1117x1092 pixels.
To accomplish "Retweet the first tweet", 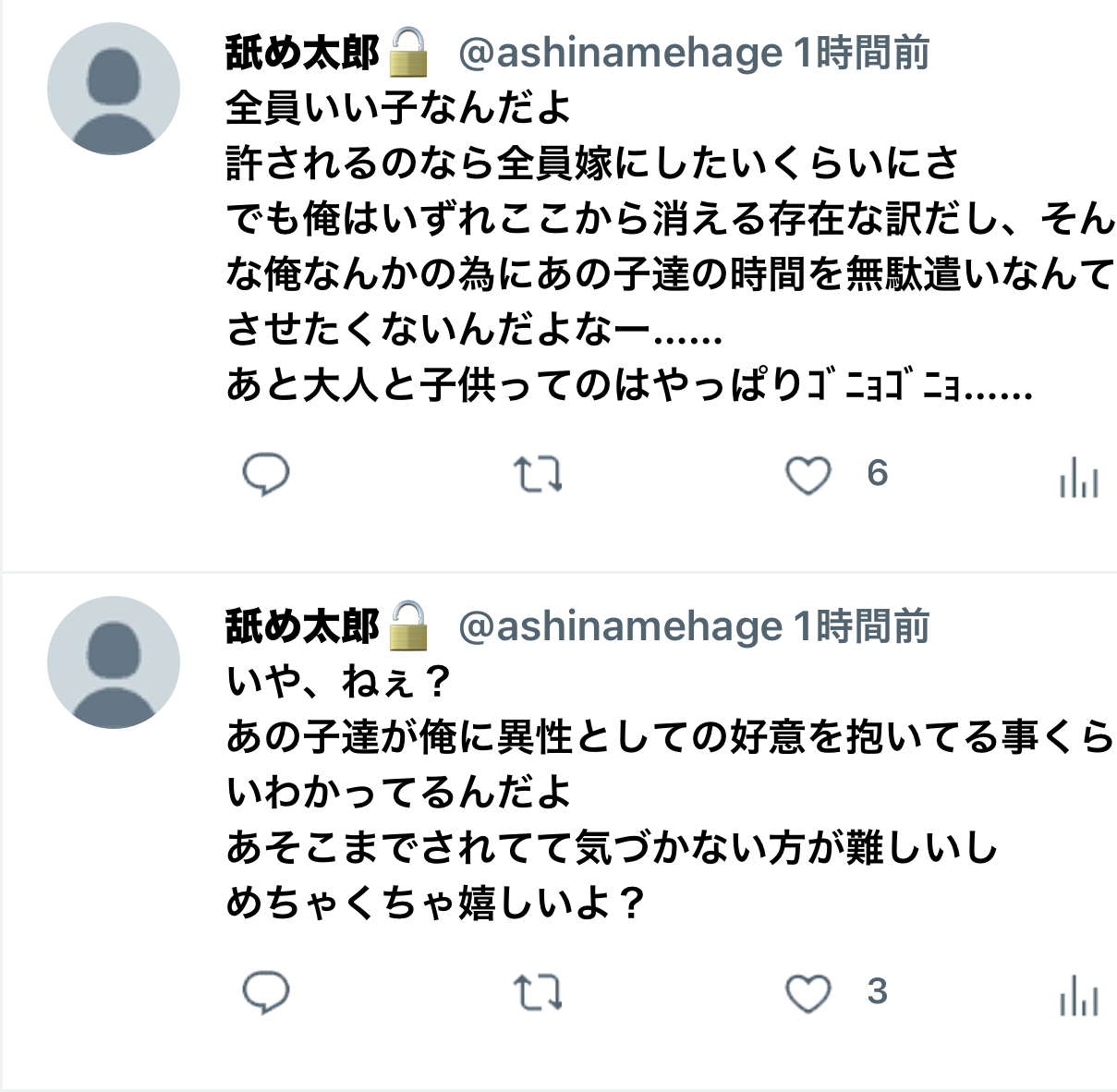I will pyautogui.click(x=538, y=476).
